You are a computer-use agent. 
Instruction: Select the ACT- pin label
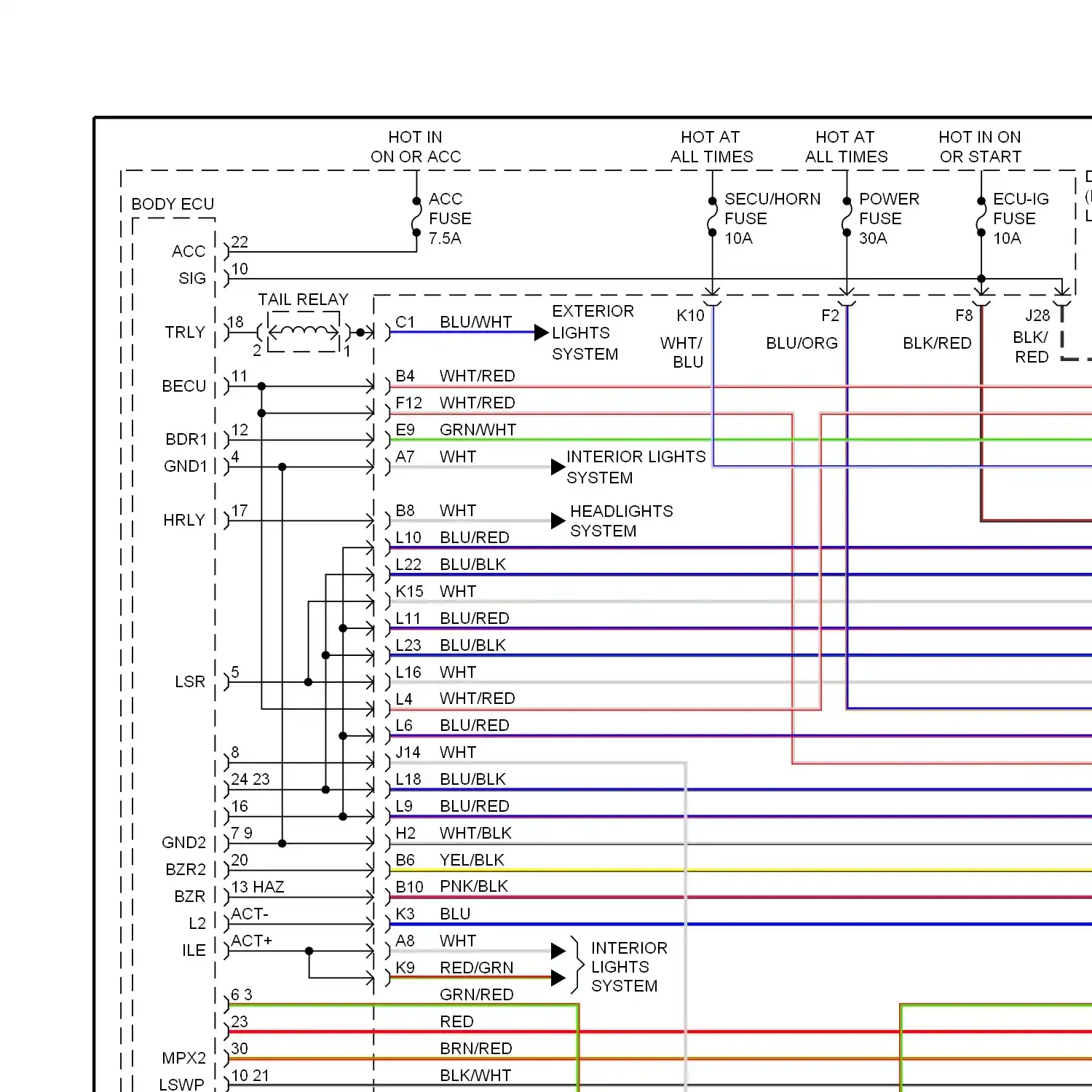click(x=250, y=914)
